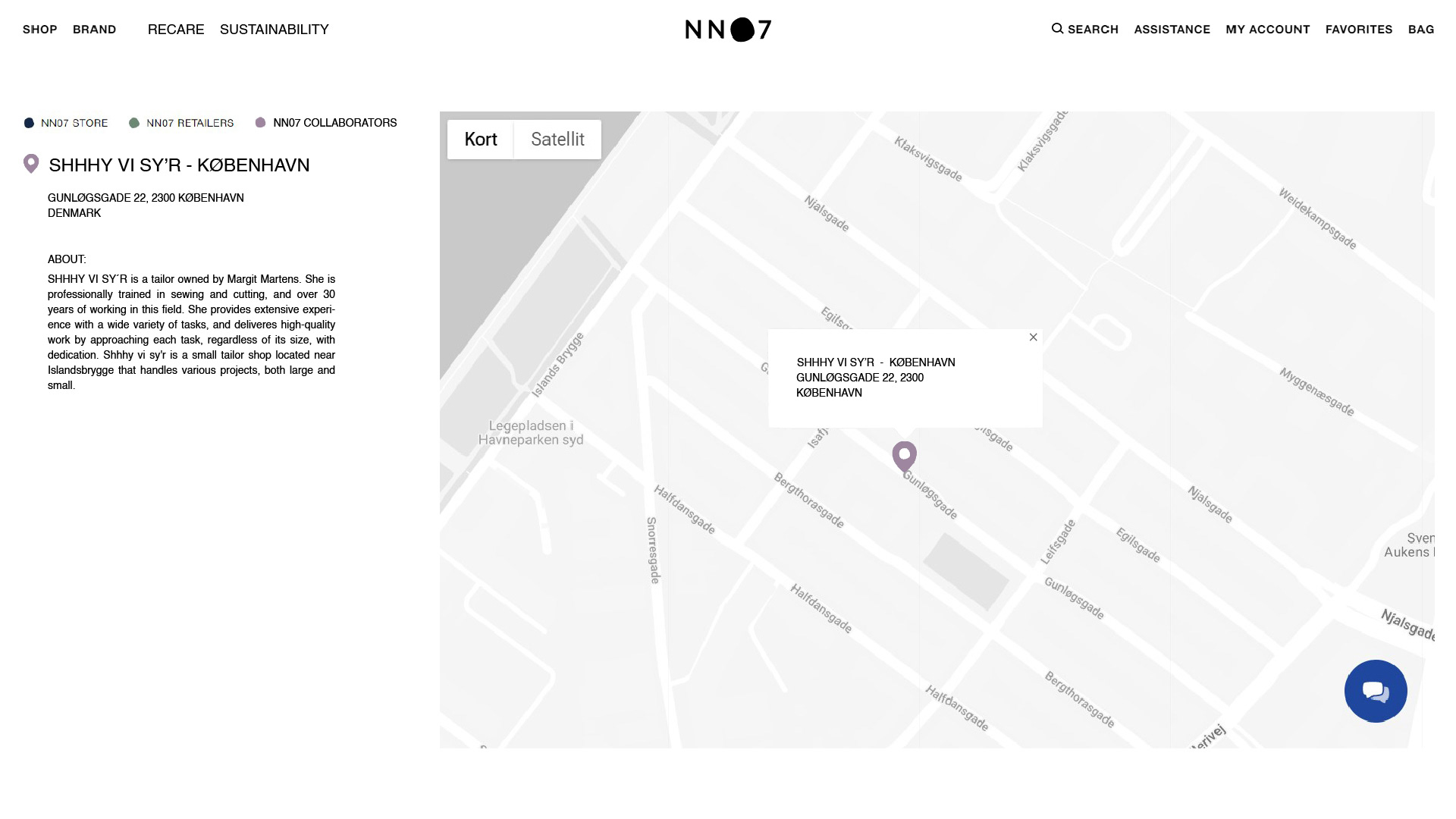Click the purple map marker pin

click(904, 457)
